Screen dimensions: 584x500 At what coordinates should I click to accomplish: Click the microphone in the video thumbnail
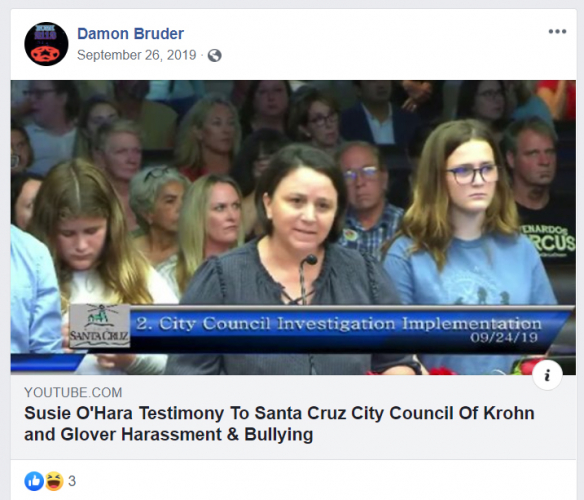pyautogui.click(x=306, y=278)
